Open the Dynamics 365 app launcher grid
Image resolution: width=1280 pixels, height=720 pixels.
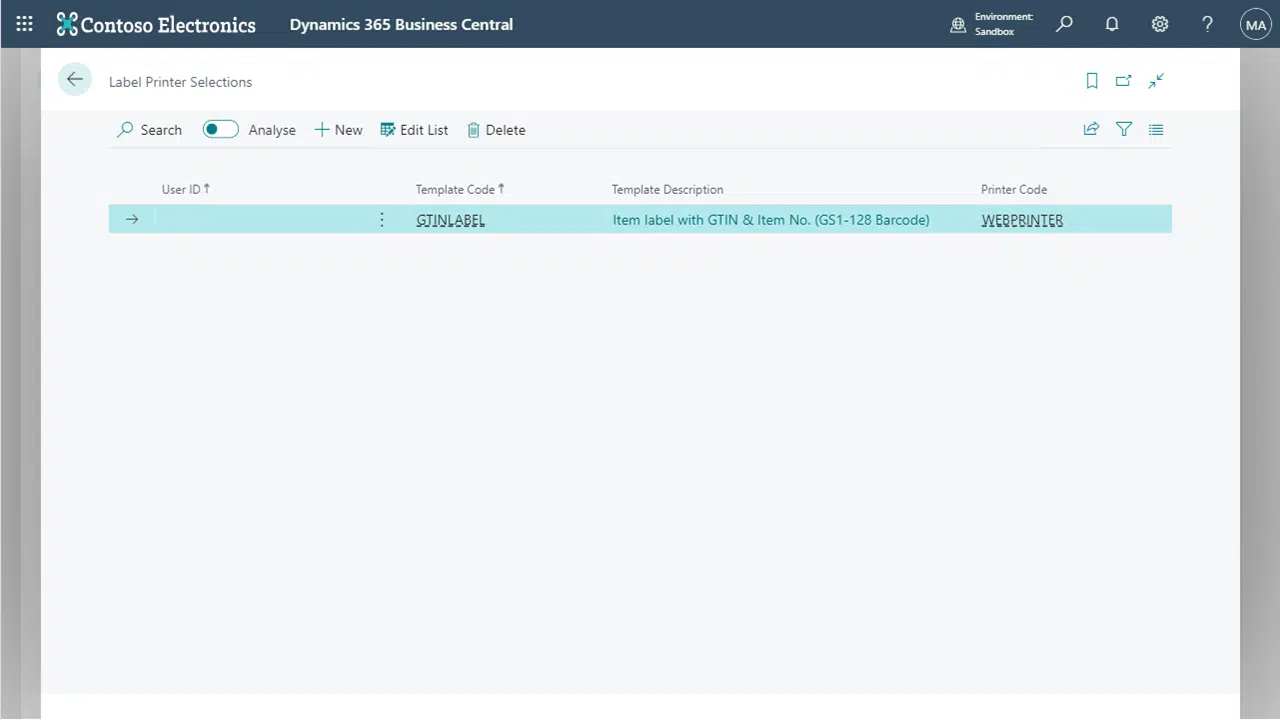(24, 24)
